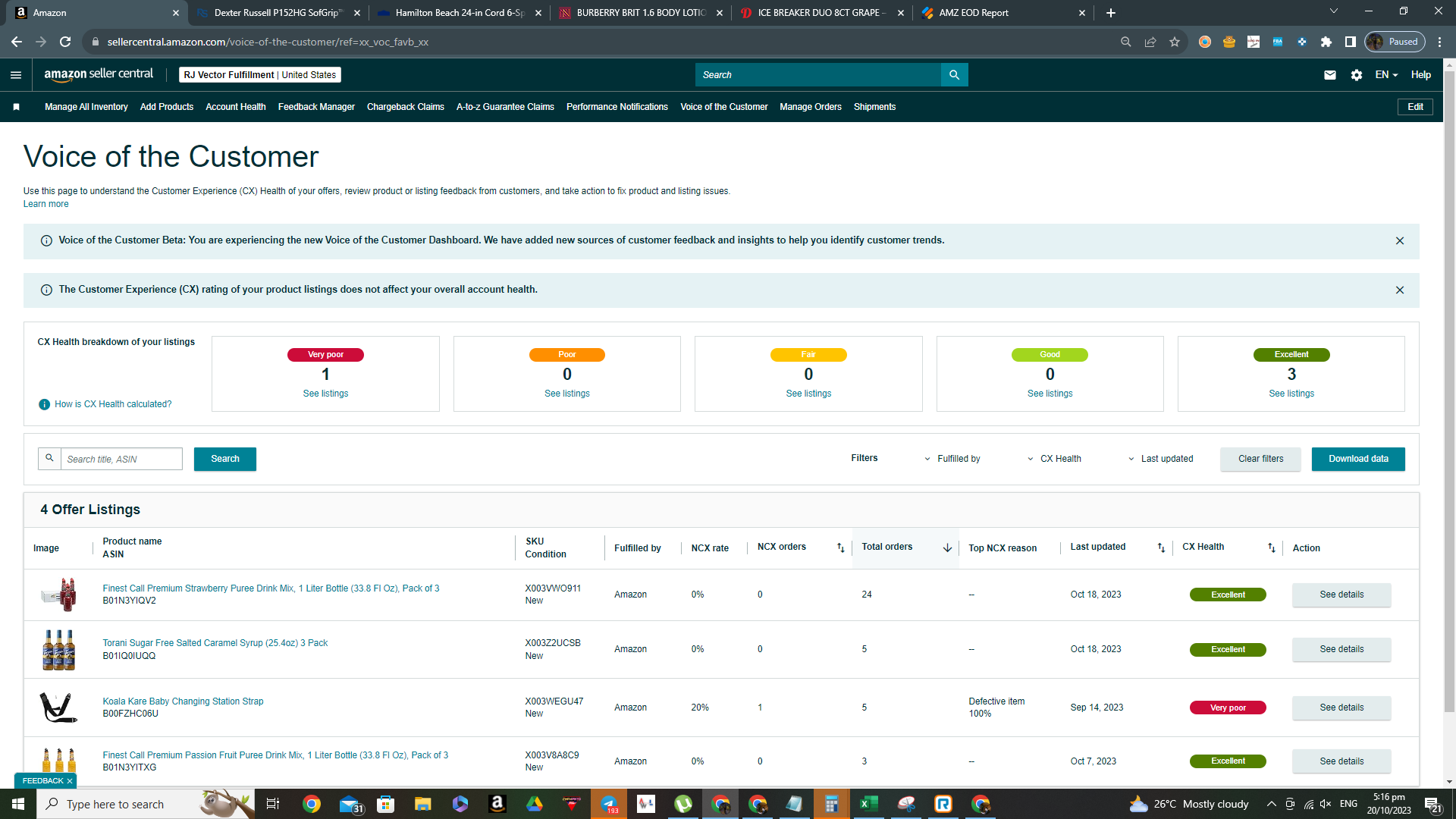The width and height of the screenshot is (1456, 819).
Task: Click Clear filters button
Action: pyautogui.click(x=1260, y=459)
